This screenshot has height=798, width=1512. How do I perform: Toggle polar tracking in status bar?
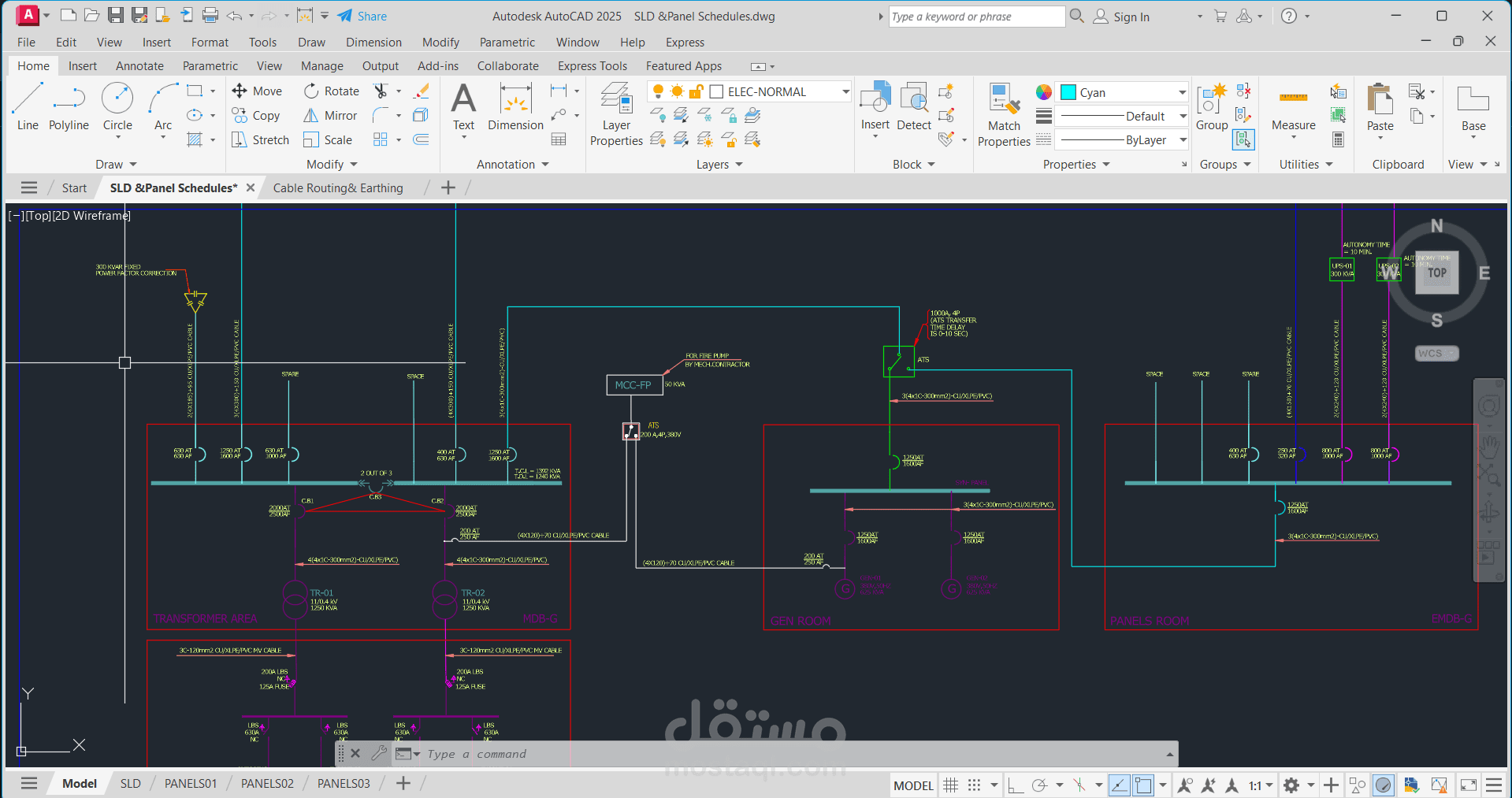pyautogui.click(x=1039, y=785)
